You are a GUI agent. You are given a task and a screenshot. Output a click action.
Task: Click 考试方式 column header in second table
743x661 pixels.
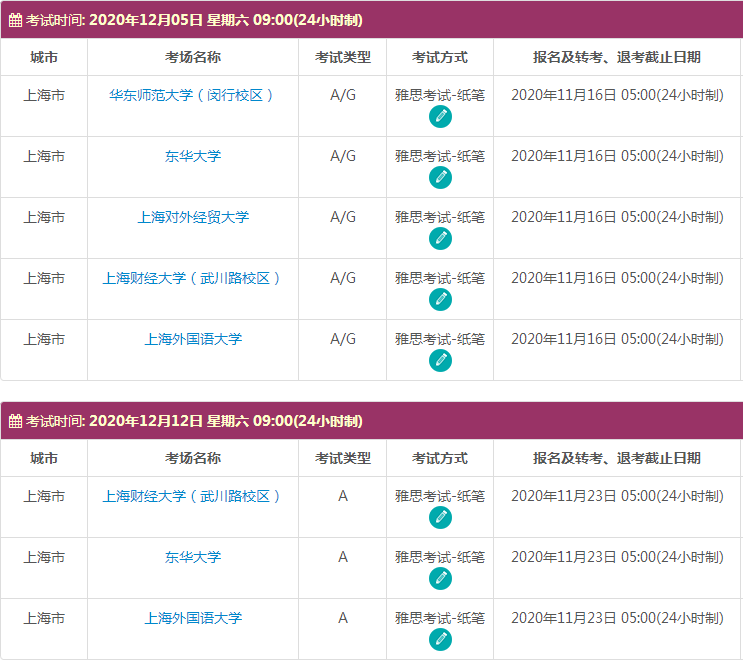440,458
